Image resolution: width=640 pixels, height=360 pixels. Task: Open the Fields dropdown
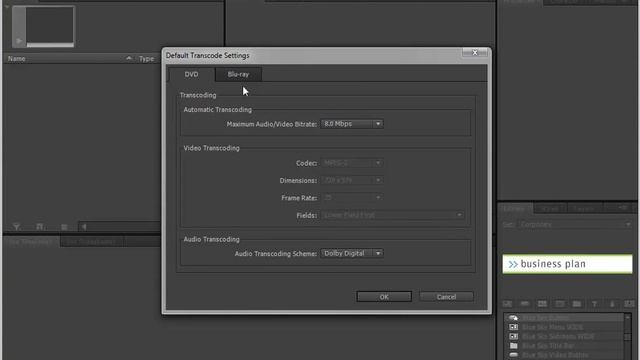[392, 215]
